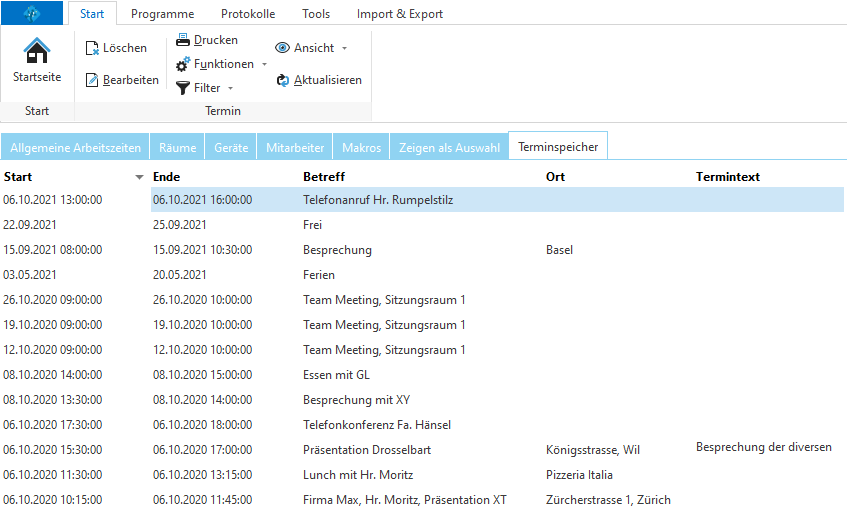
Task: Click the Königsstrasse, Wil location cell
Action: pos(593,450)
